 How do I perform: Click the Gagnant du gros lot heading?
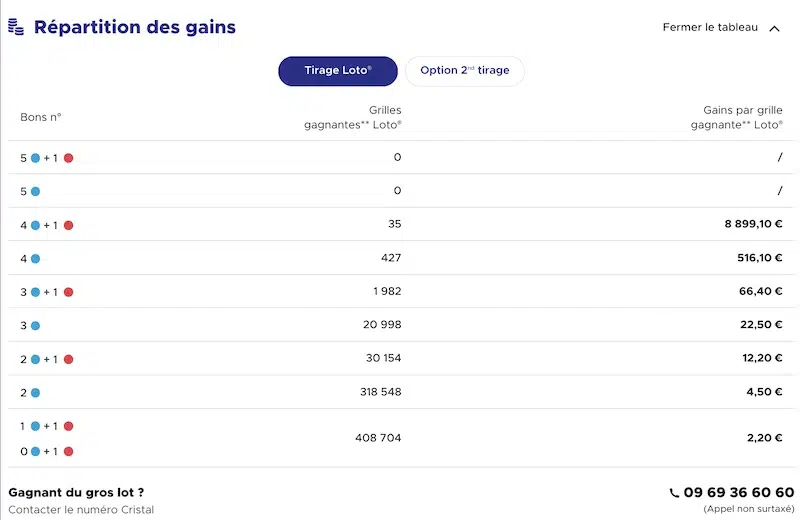[x=76, y=492]
